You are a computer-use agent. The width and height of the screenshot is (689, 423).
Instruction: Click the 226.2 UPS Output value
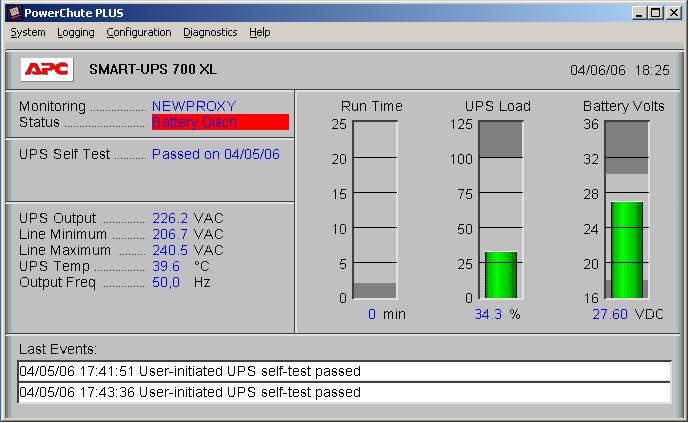click(170, 218)
